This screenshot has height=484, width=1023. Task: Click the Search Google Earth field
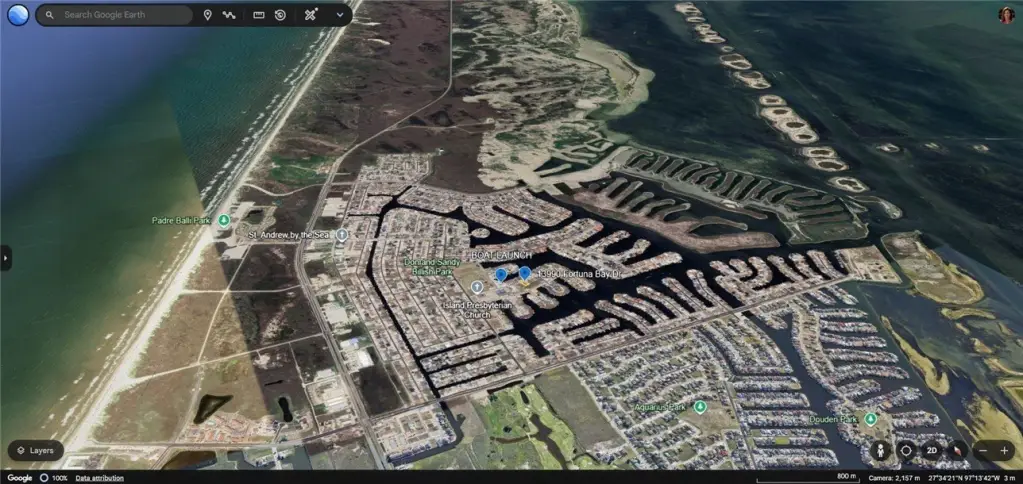[125, 15]
